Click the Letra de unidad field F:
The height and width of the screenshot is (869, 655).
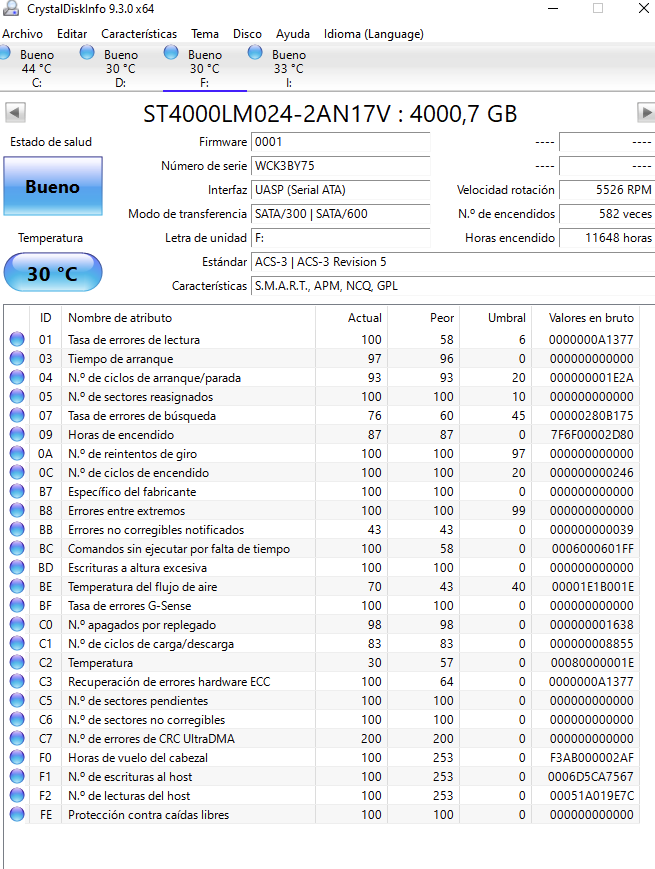[x=341, y=238]
